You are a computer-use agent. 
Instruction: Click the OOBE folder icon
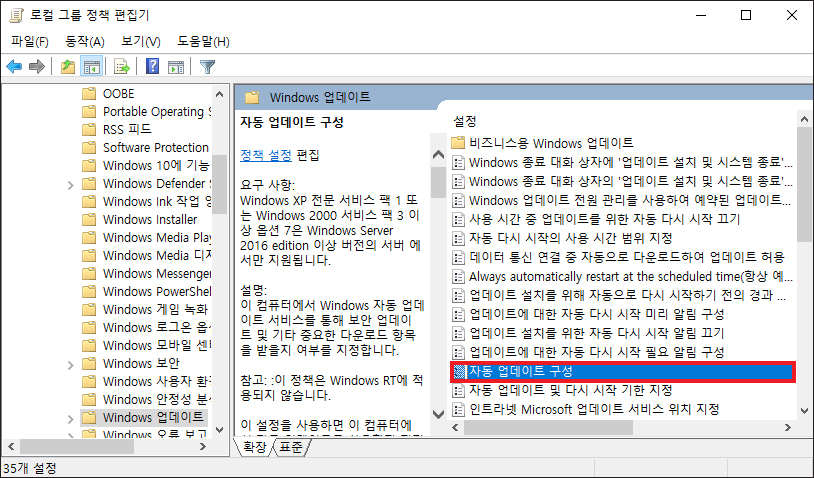(89, 93)
